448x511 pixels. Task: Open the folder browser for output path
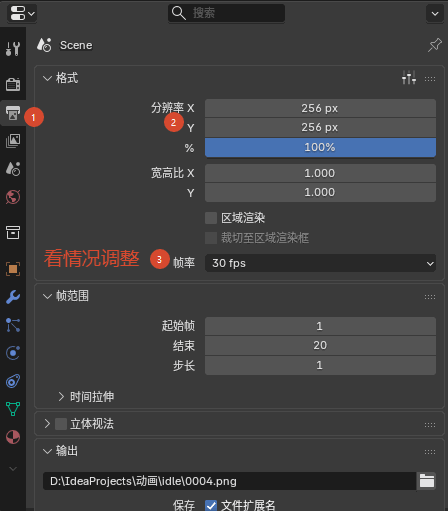(x=427, y=481)
